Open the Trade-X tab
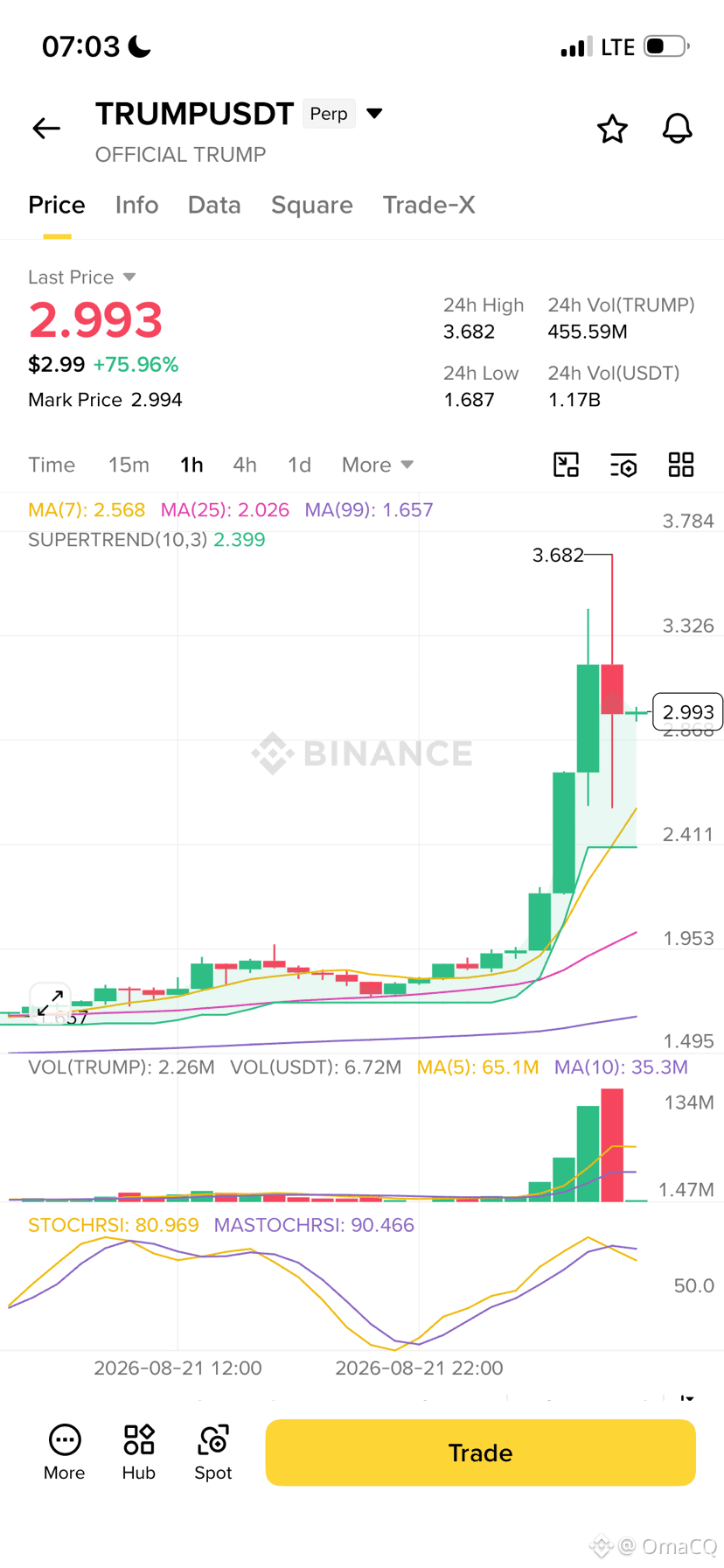Screen dimensions: 724x1568 tap(429, 205)
